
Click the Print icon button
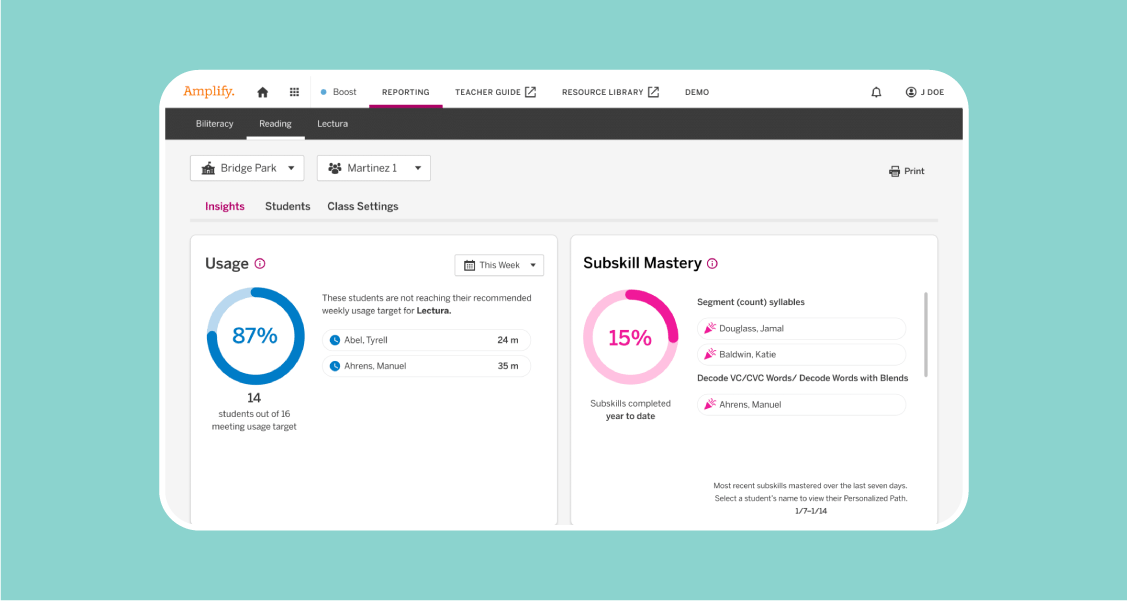(x=907, y=171)
